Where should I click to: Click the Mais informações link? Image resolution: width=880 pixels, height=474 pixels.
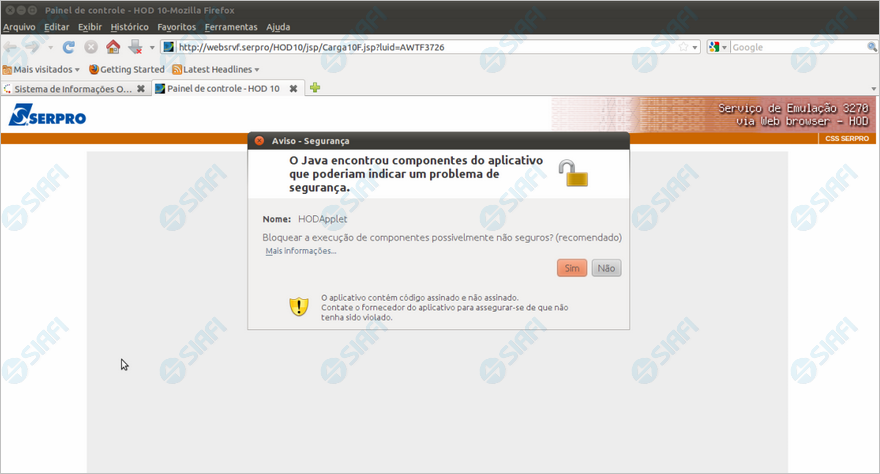300,251
